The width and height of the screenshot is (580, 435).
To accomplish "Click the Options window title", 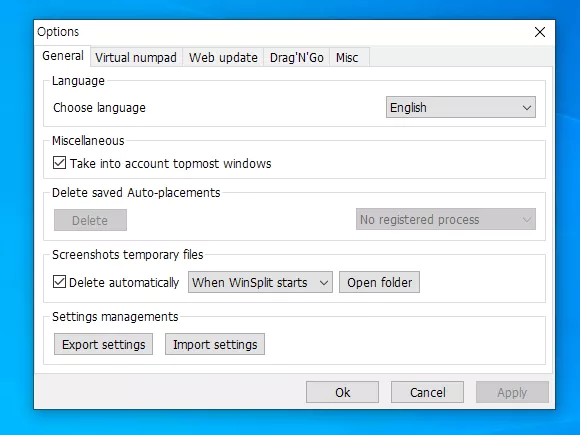I will (x=58, y=32).
